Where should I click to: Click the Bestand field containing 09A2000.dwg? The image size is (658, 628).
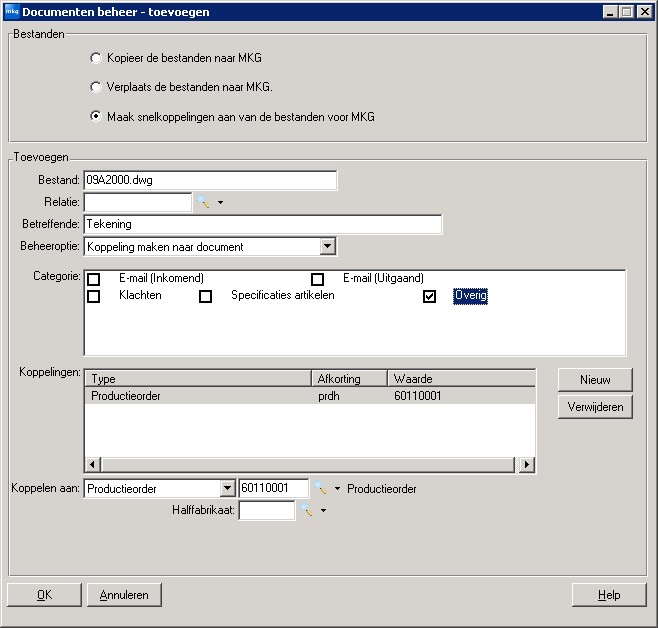click(x=210, y=180)
